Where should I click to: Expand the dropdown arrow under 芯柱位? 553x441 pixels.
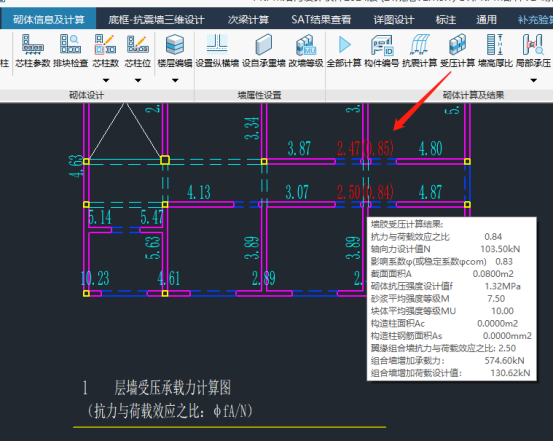[x=138, y=80]
